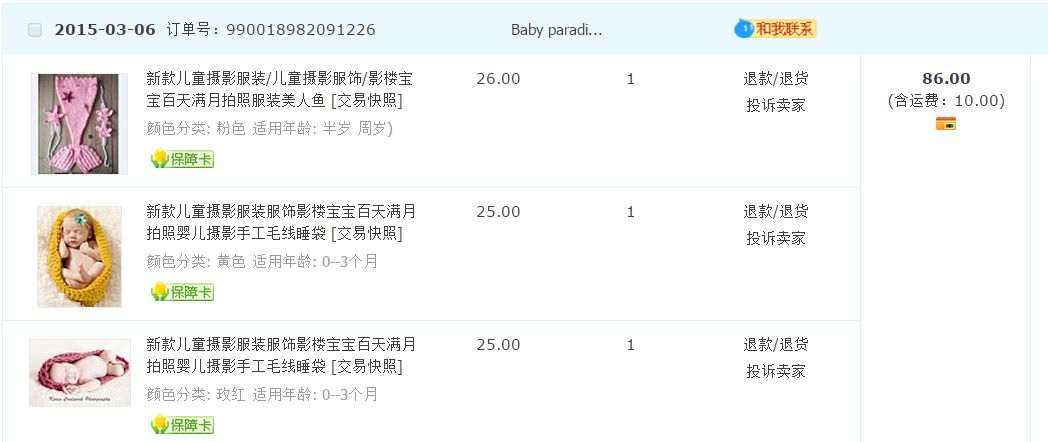Request 退款/退货 for the yellow sleeping bag
Viewport: 1048px width, 442px height.
tap(775, 212)
